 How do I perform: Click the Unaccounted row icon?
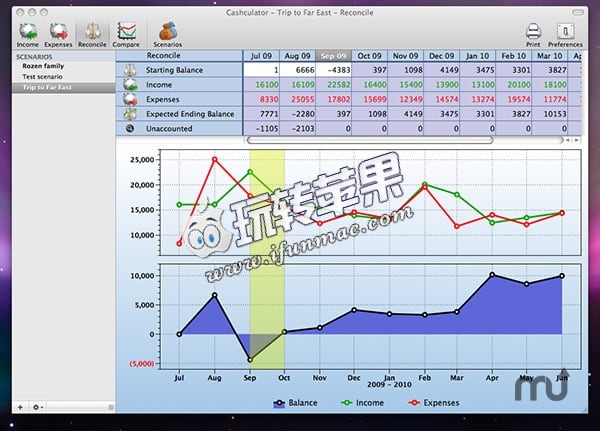point(130,128)
